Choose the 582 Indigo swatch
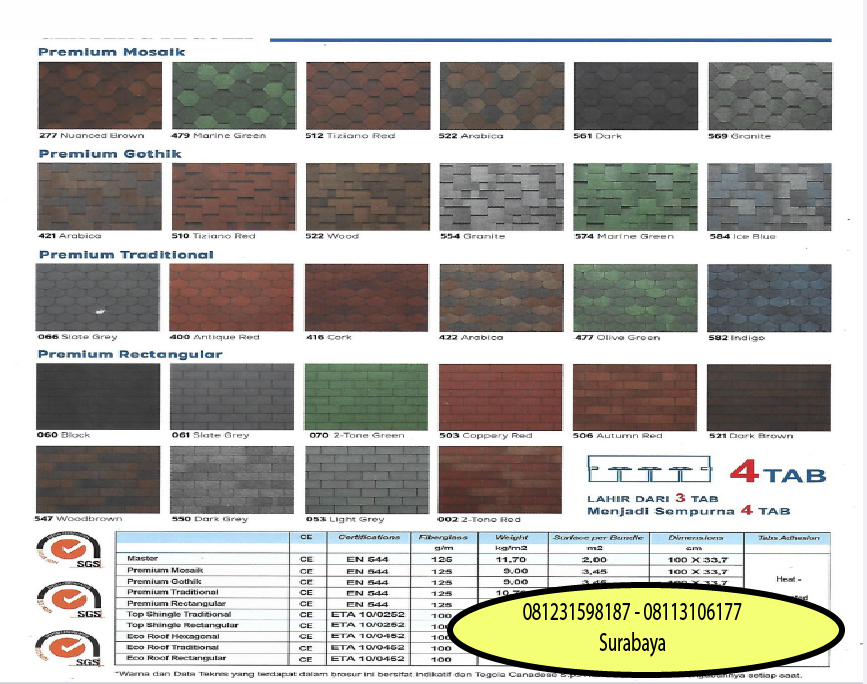The height and width of the screenshot is (684, 867). point(769,298)
